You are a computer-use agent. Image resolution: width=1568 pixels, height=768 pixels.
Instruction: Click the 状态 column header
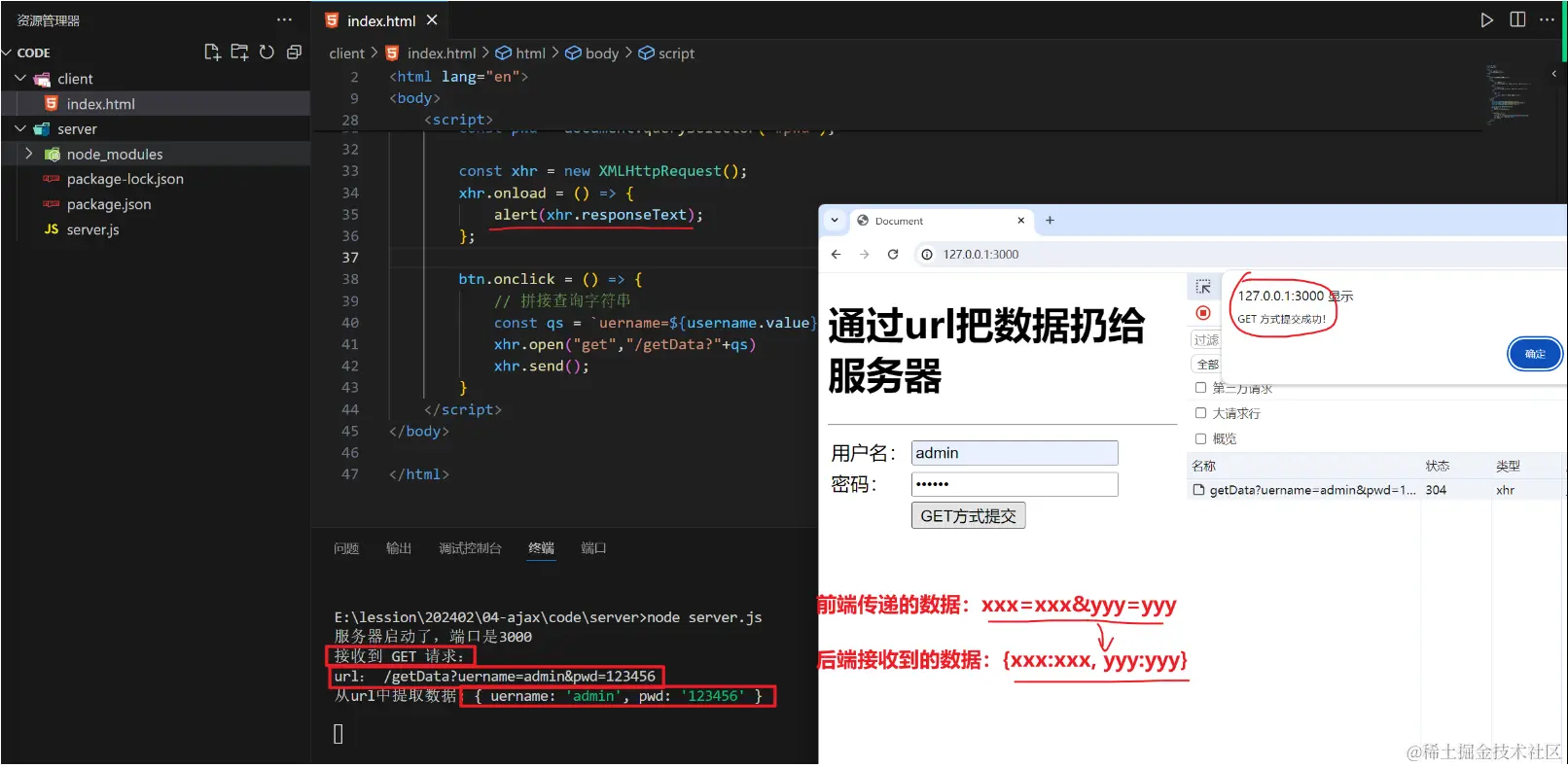[1437, 467]
